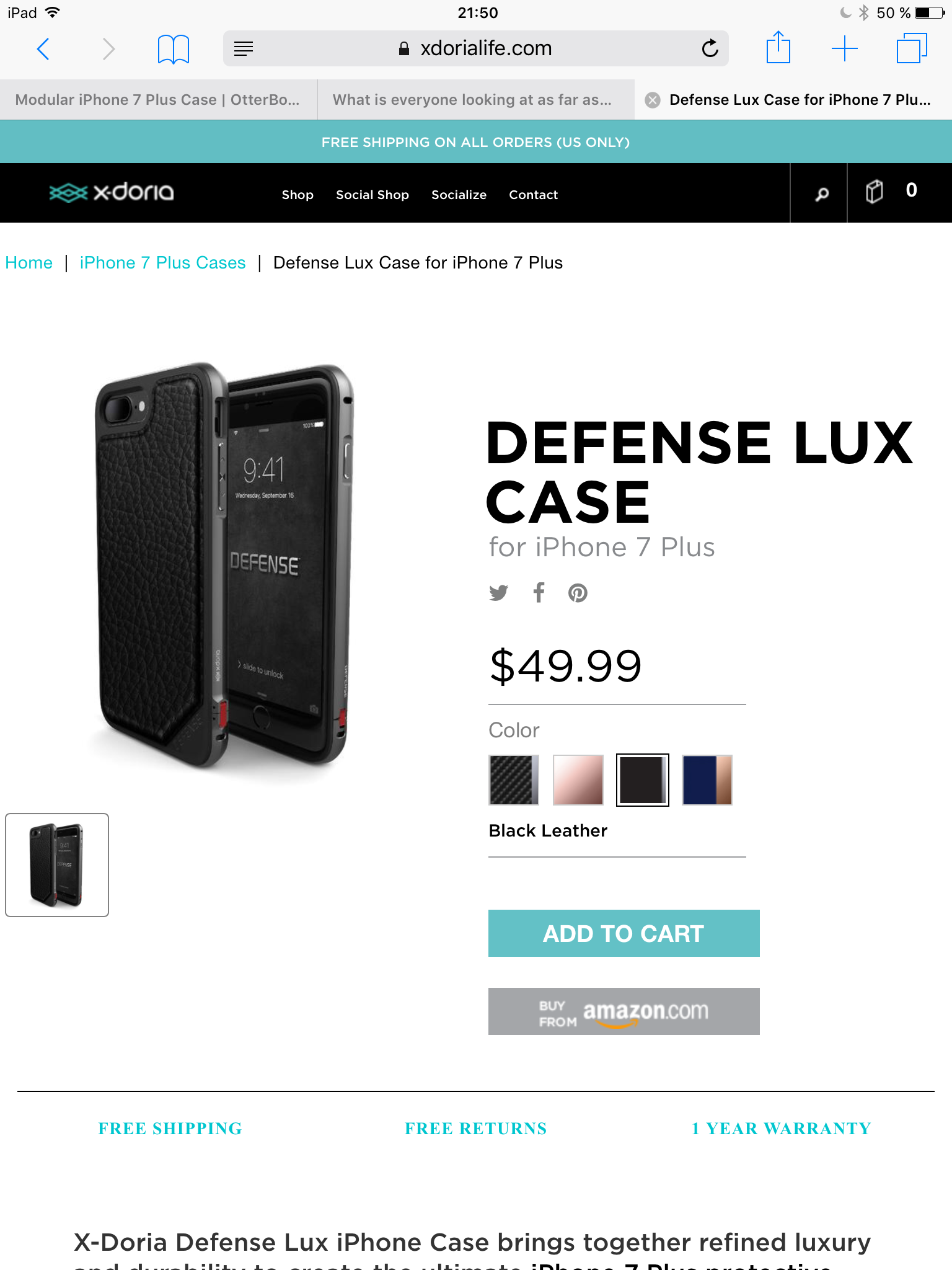Toggle Safari reader view icon
The image size is (952, 1270).
(x=244, y=48)
